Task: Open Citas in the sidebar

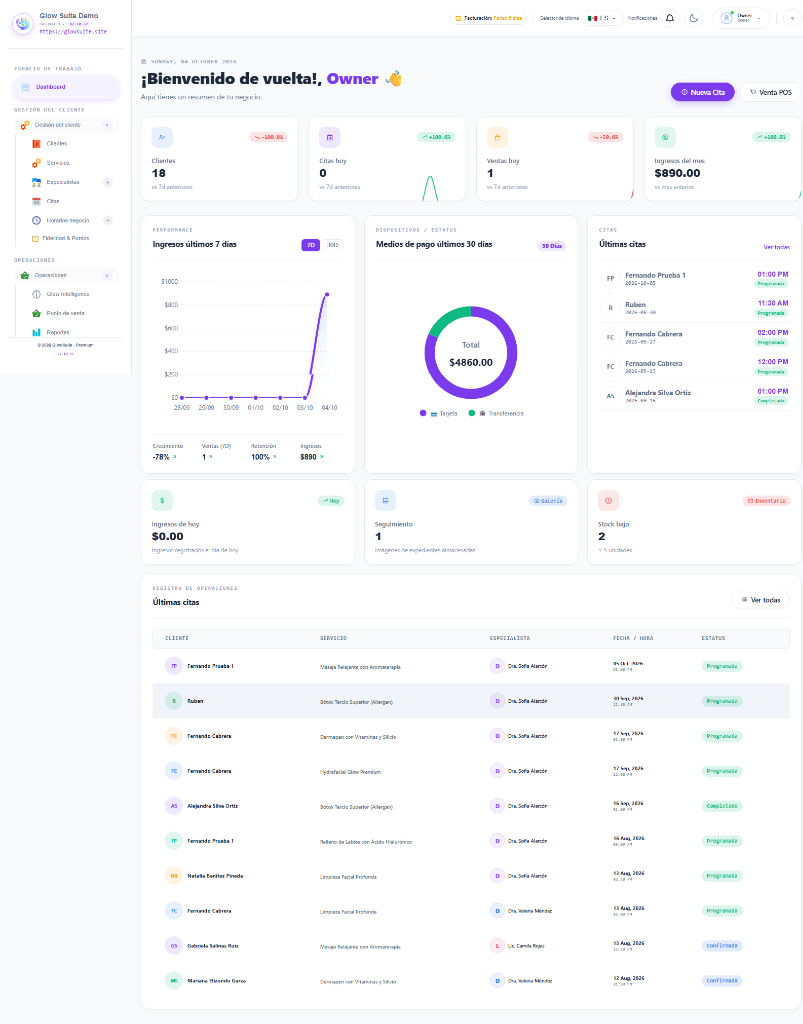Action: click(53, 201)
